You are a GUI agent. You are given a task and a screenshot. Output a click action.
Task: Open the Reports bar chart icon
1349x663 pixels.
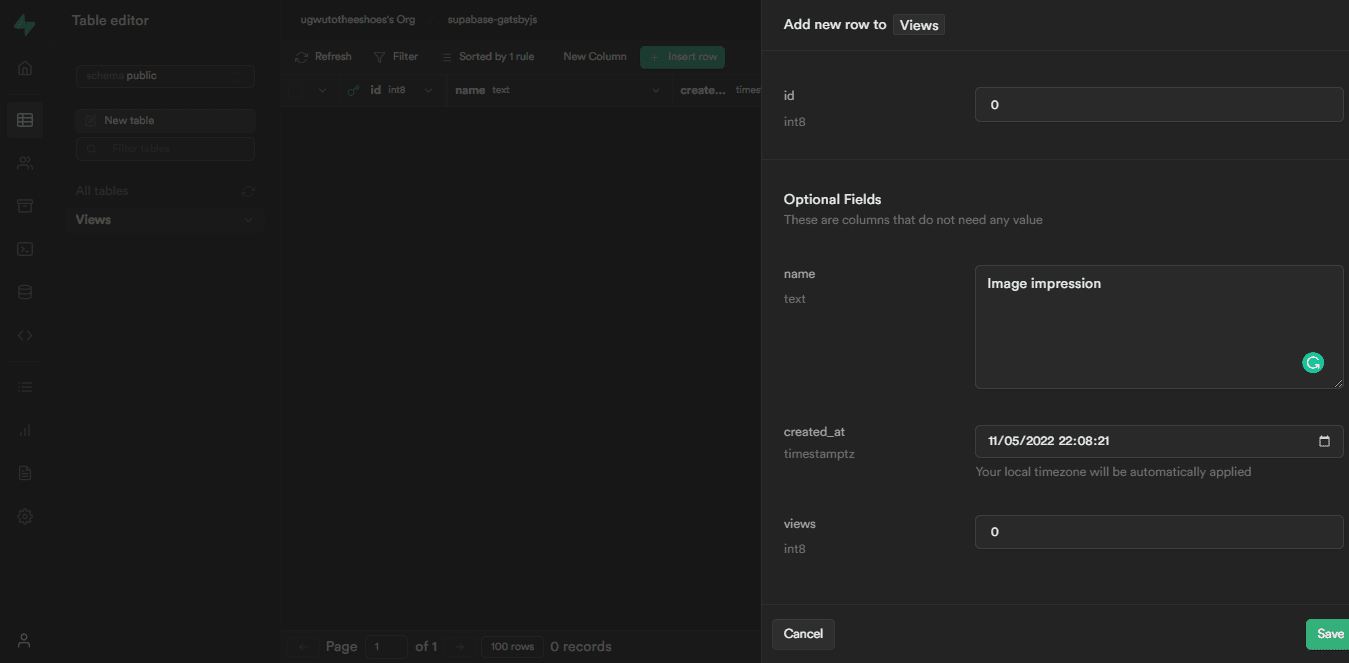coord(25,430)
